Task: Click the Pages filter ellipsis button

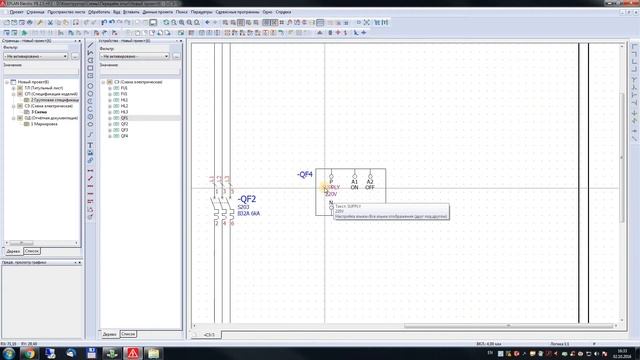Action: pyautogui.click(x=75, y=56)
